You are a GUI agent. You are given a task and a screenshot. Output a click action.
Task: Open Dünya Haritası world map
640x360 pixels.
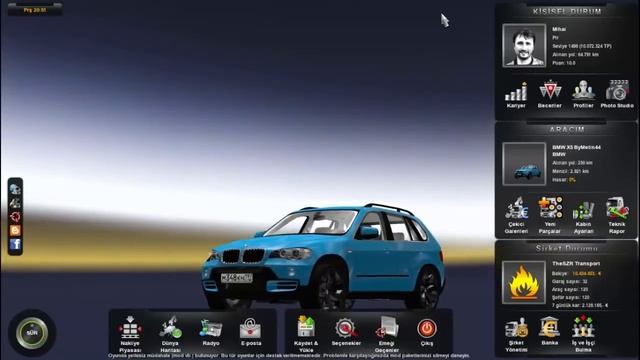[170, 334]
